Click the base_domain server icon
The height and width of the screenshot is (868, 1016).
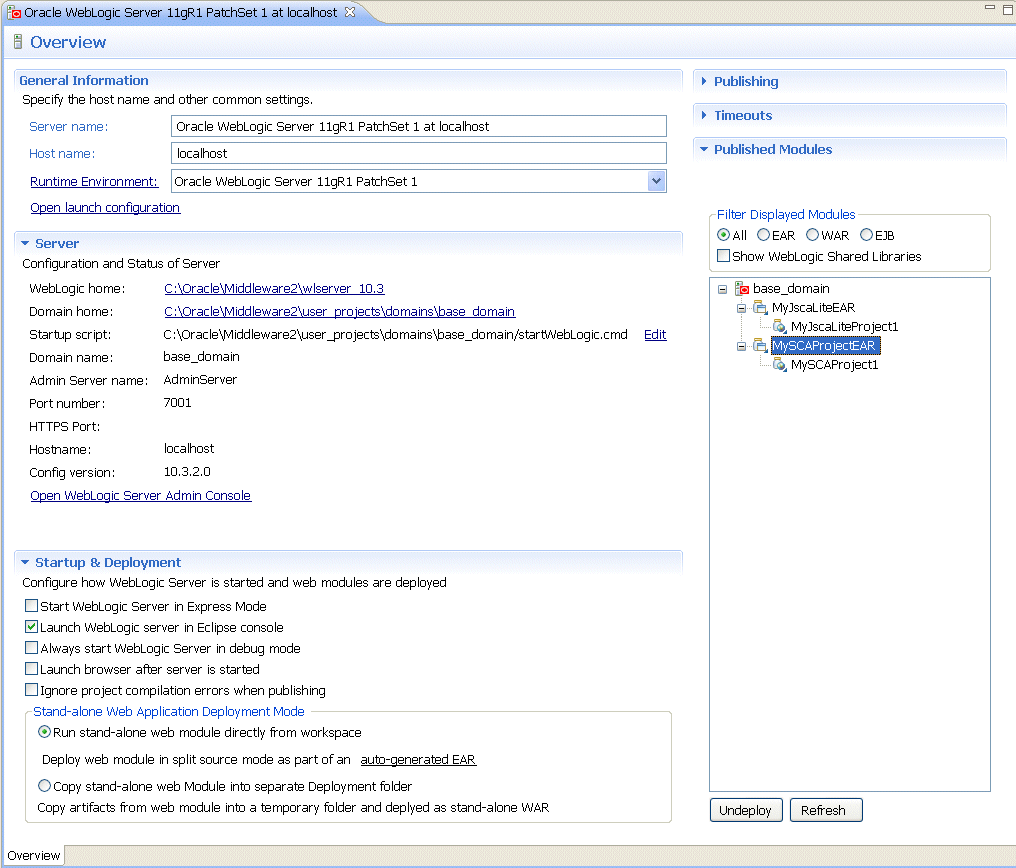pyautogui.click(x=742, y=289)
